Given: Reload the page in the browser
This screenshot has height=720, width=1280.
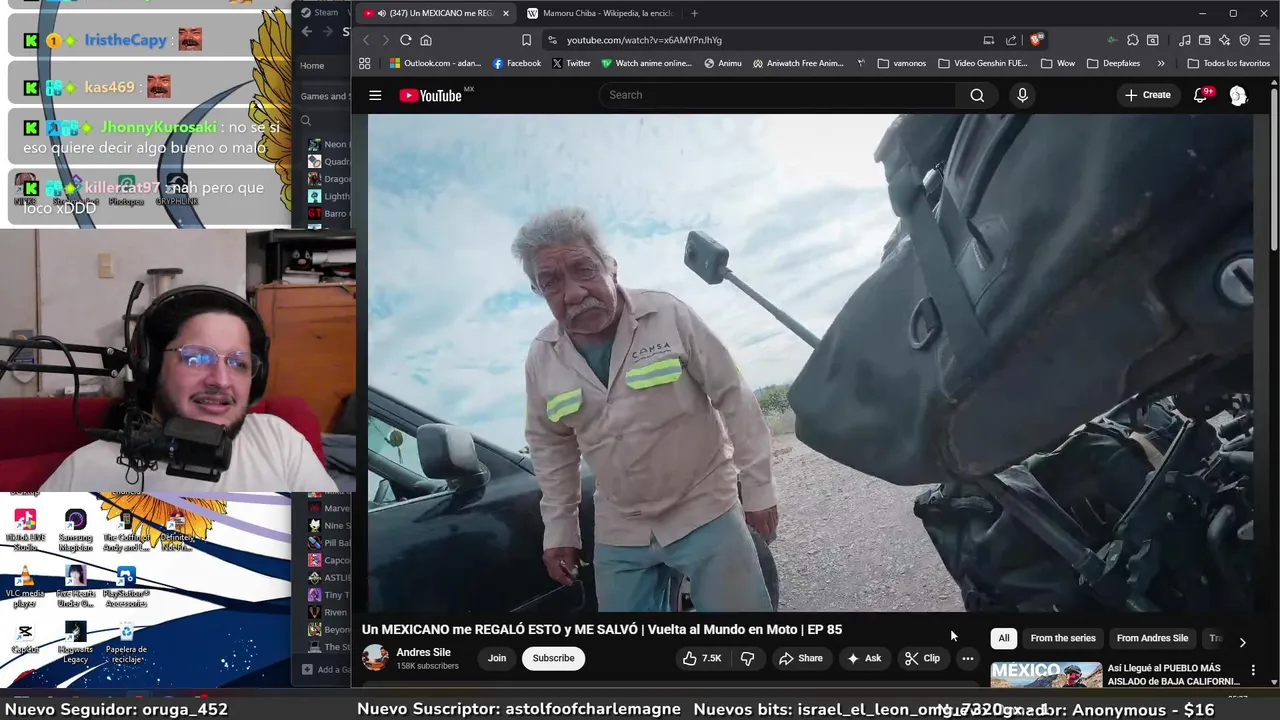Looking at the screenshot, I should click(405, 40).
